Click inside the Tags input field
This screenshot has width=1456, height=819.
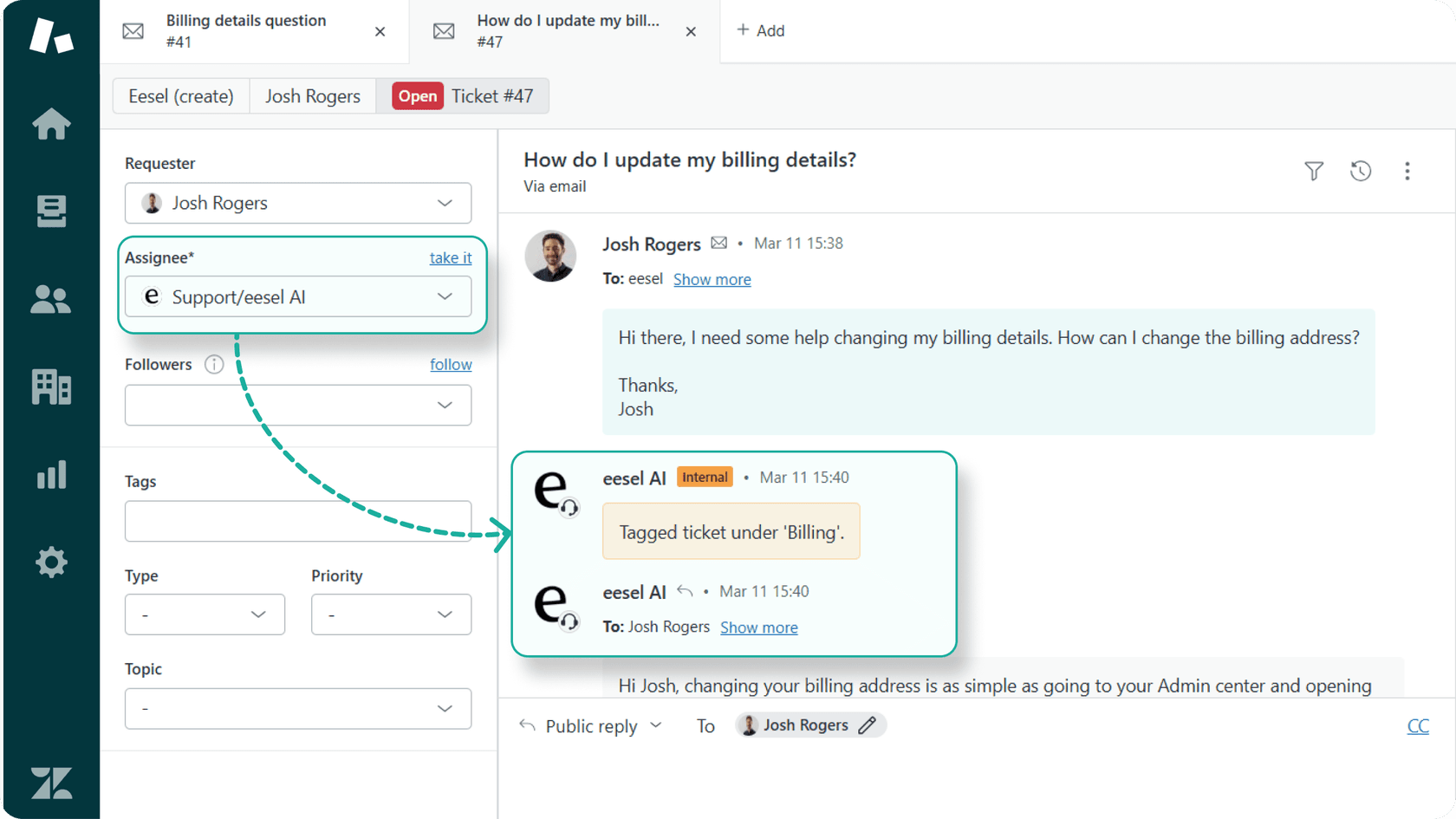point(298,521)
